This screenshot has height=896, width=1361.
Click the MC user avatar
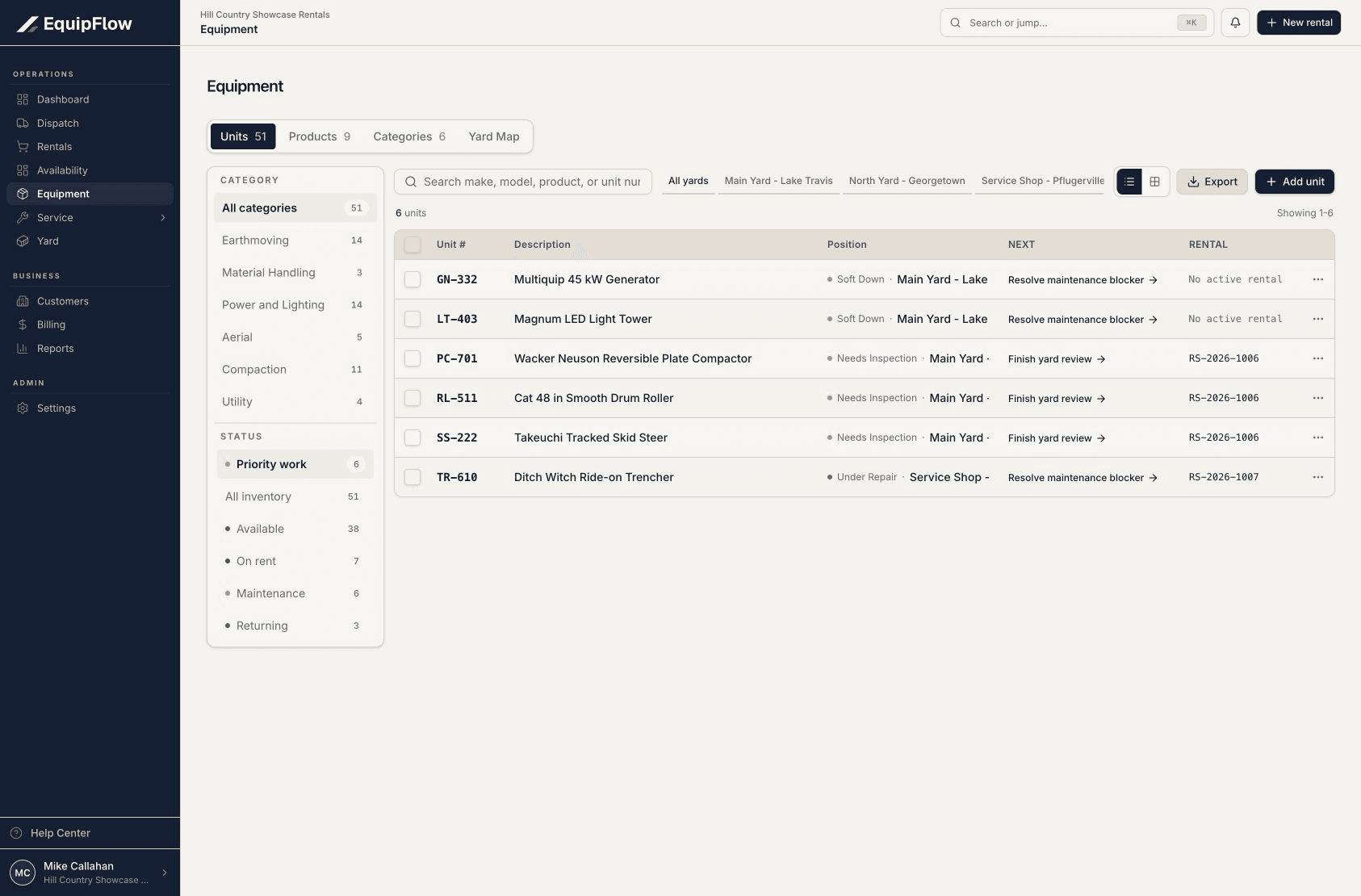click(23, 873)
